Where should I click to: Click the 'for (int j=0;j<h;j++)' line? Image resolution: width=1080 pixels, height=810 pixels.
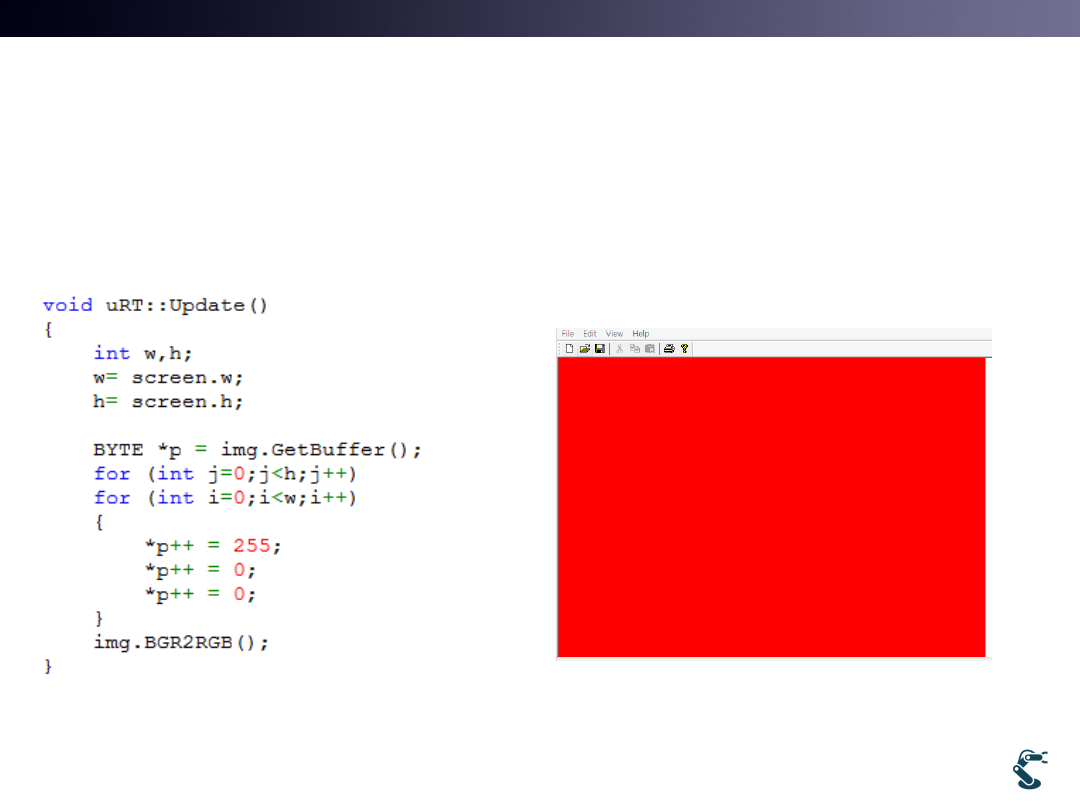225,474
